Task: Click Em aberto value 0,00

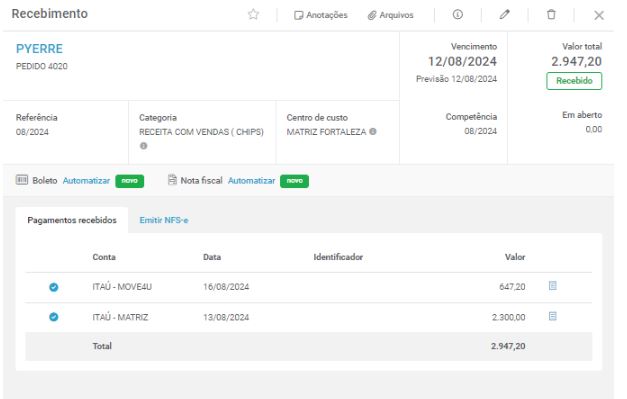Action: click(x=593, y=130)
